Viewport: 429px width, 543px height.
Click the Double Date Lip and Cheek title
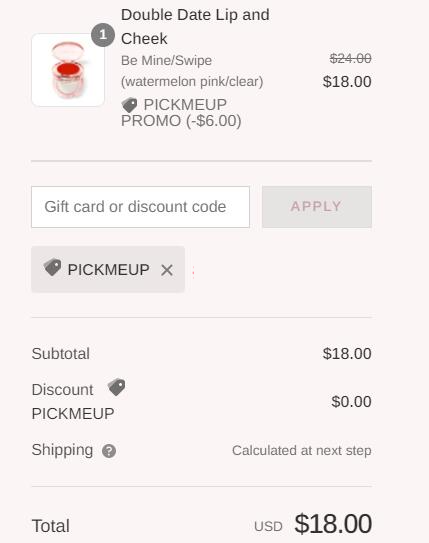[x=195, y=27]
